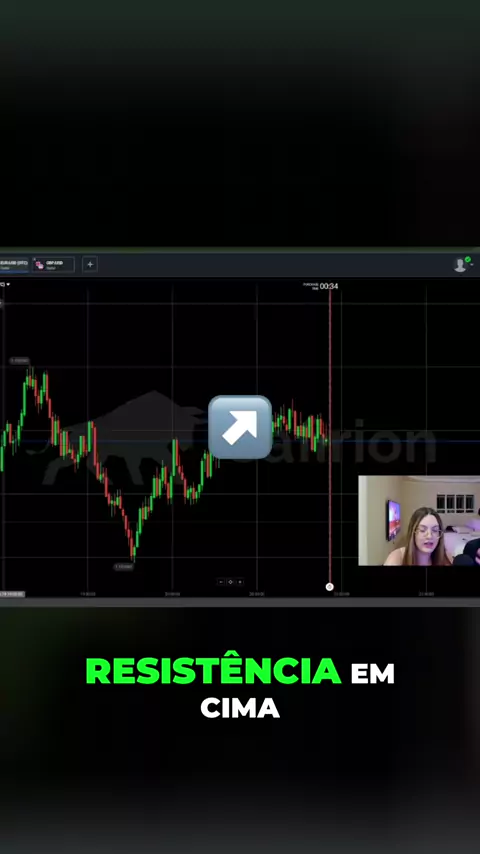This screenshot has height=854, width=480.
Task: Click the profile avatar icon
Action: point(460,265)
